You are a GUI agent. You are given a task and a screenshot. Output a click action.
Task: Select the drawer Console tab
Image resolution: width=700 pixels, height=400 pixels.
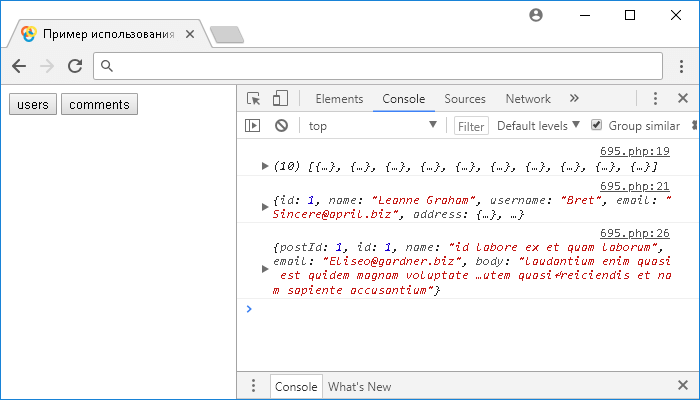pyautogui.click(x=296, y=386)
